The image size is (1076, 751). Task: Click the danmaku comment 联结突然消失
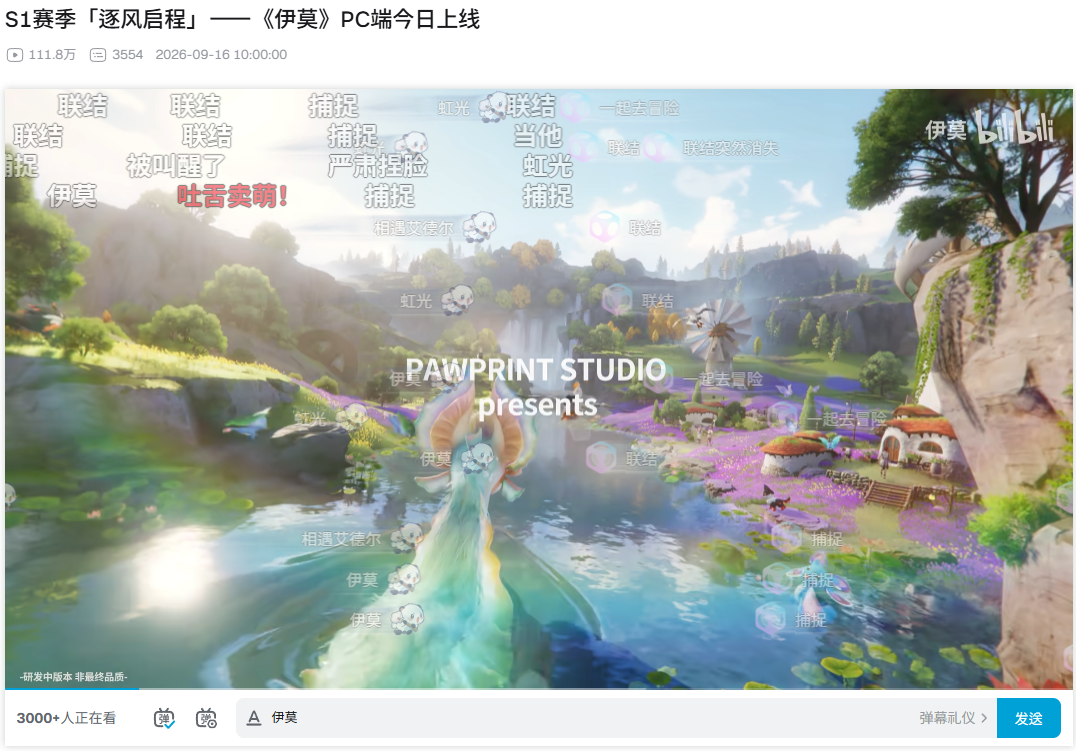(730, 148)
